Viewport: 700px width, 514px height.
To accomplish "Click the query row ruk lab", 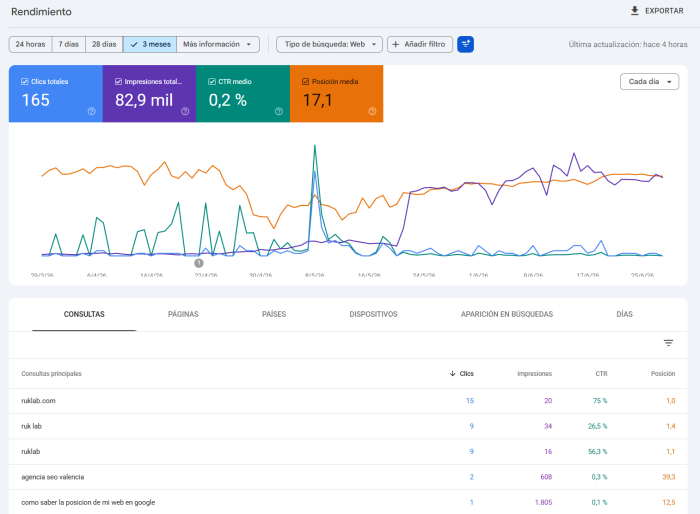I will (348, 426).
